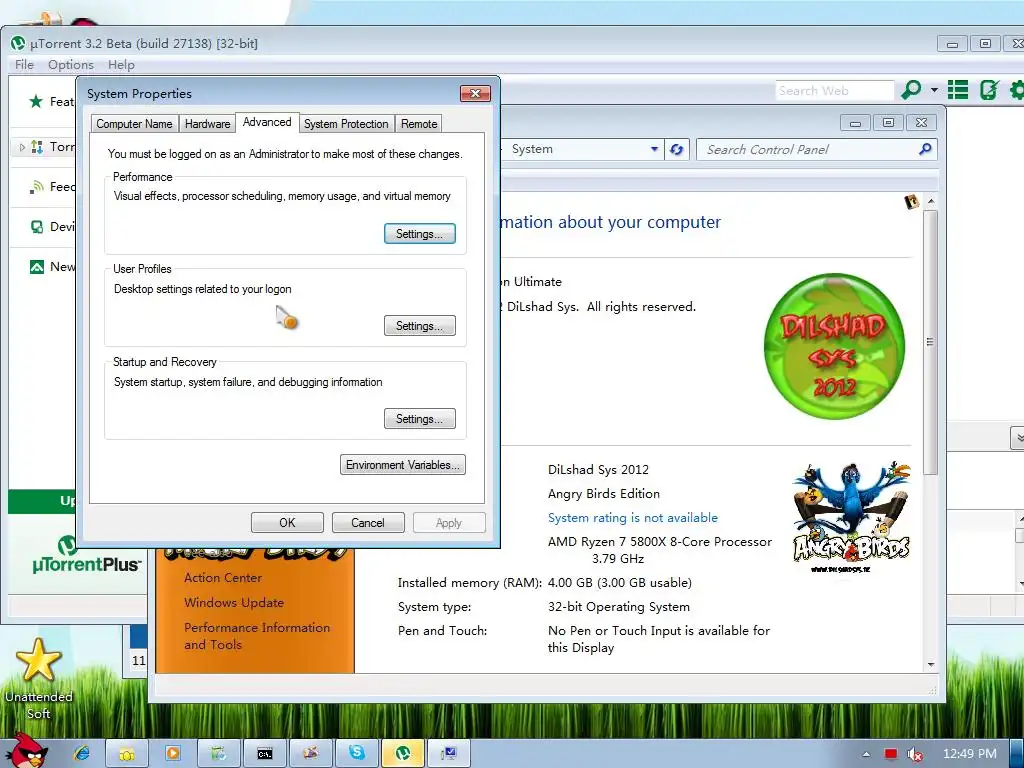Open the help icon in System window
This screenshot has height=768, width=1024.
[x=912, y=202]
